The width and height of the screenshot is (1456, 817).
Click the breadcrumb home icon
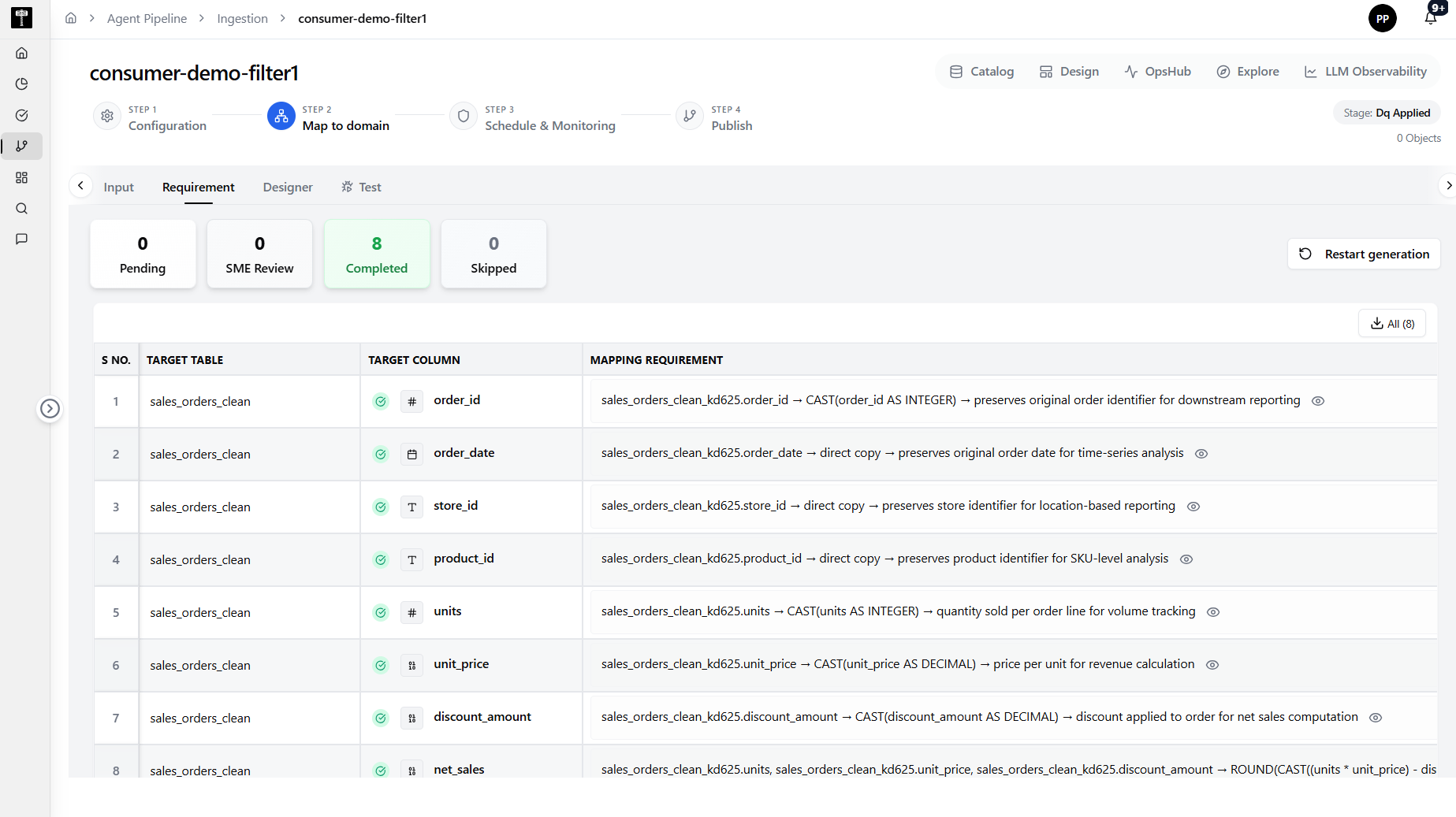click(x=71, y=18)
